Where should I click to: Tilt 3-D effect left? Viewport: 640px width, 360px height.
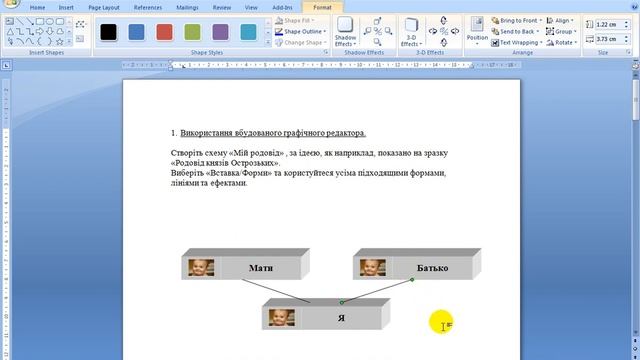[x=433, y=31]
